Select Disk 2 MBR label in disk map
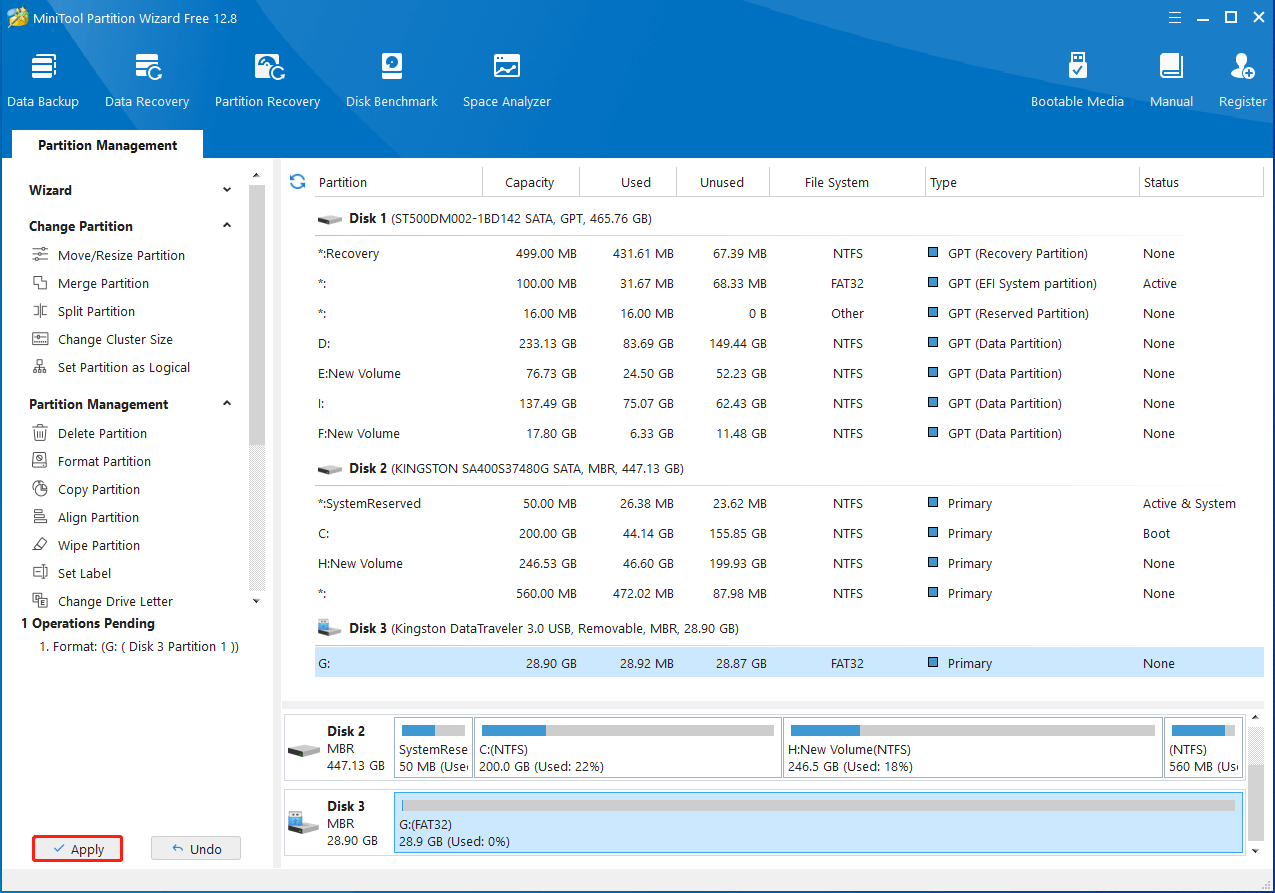The height and width of the screenshot is (893, 1275). click(338, 747)
